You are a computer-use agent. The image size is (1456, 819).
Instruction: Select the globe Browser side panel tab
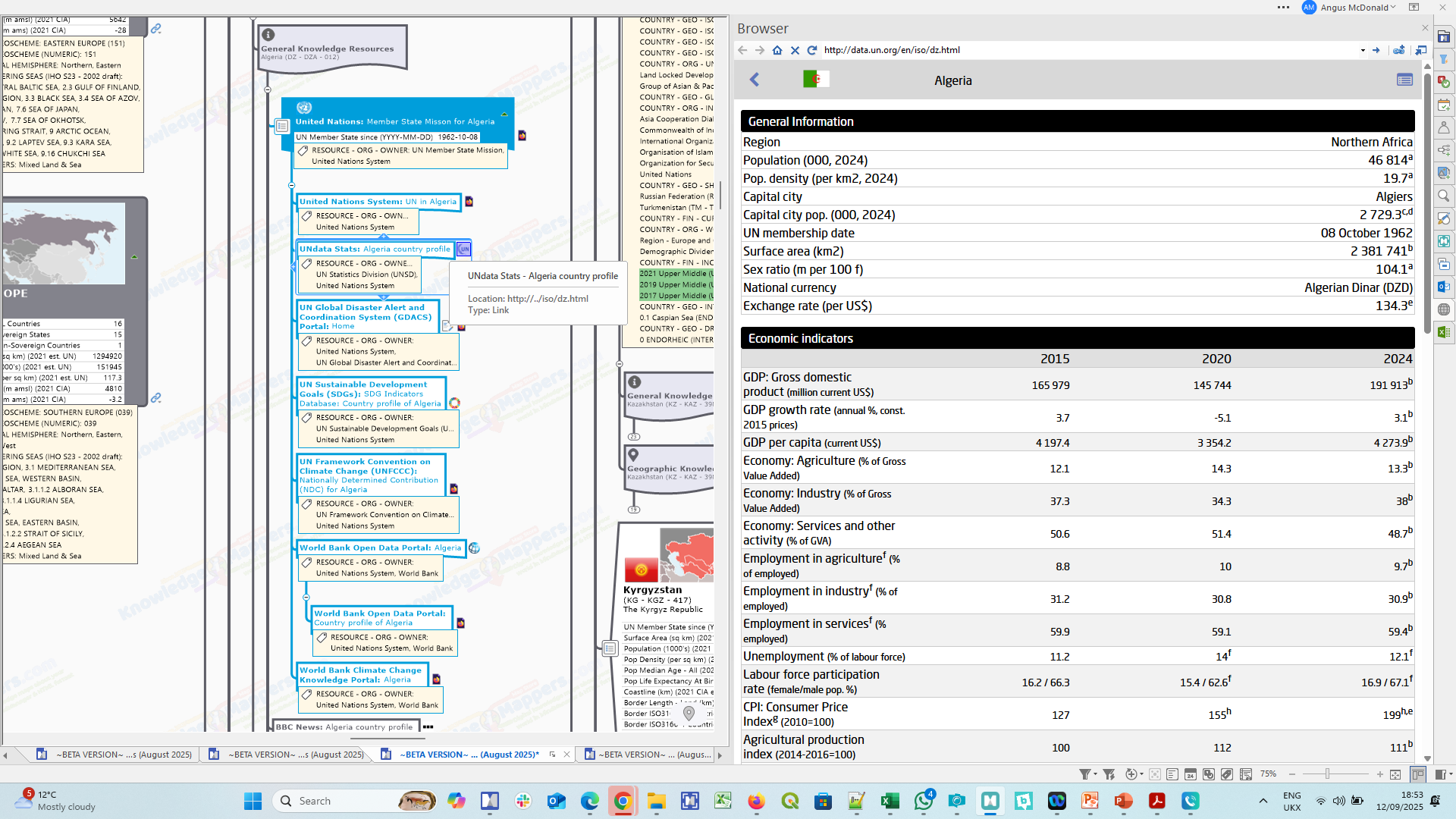point(1444,309)
